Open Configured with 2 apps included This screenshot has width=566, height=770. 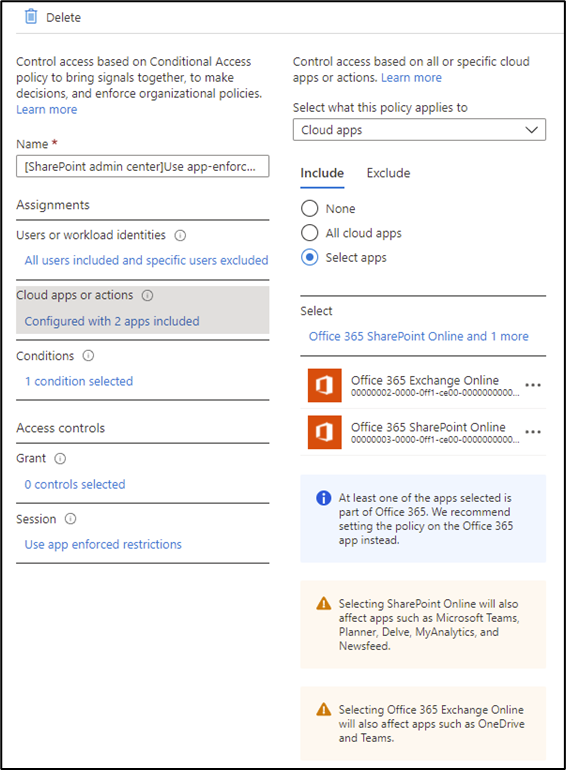click(112, 321)
